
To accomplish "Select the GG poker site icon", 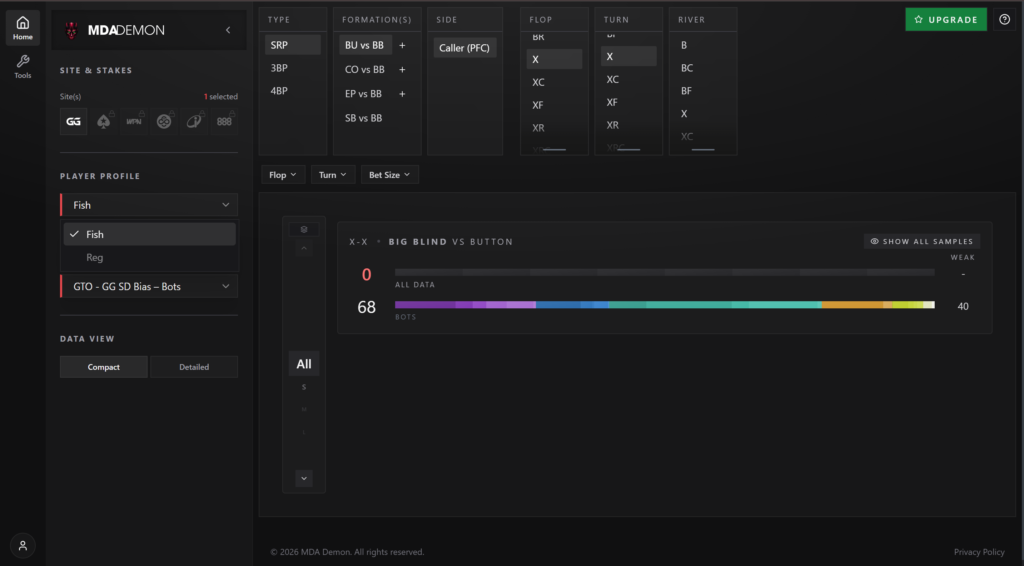I will pos(73,121).
